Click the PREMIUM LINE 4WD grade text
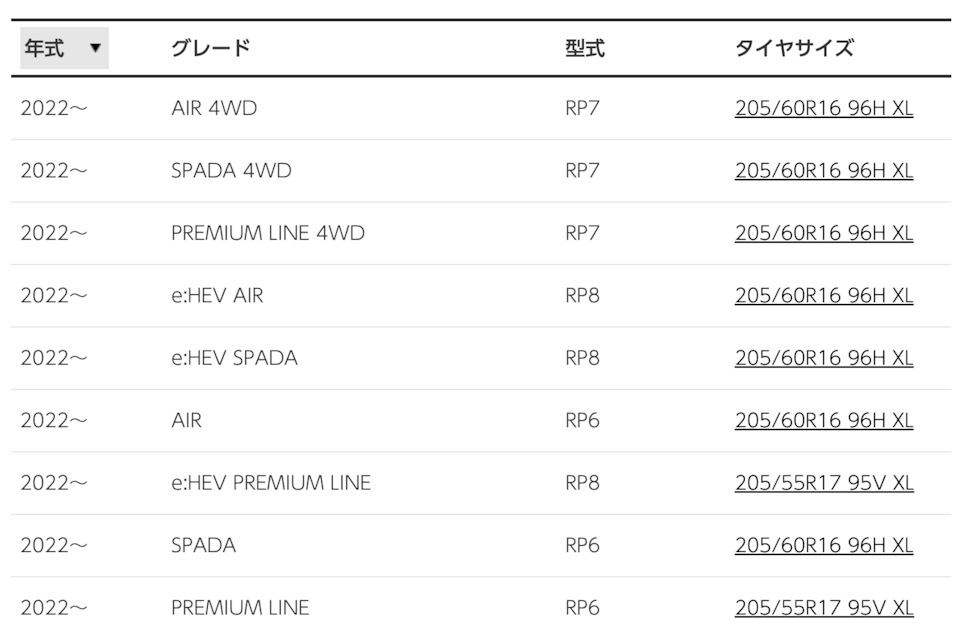The image size is (960, 638). (267, 233)
